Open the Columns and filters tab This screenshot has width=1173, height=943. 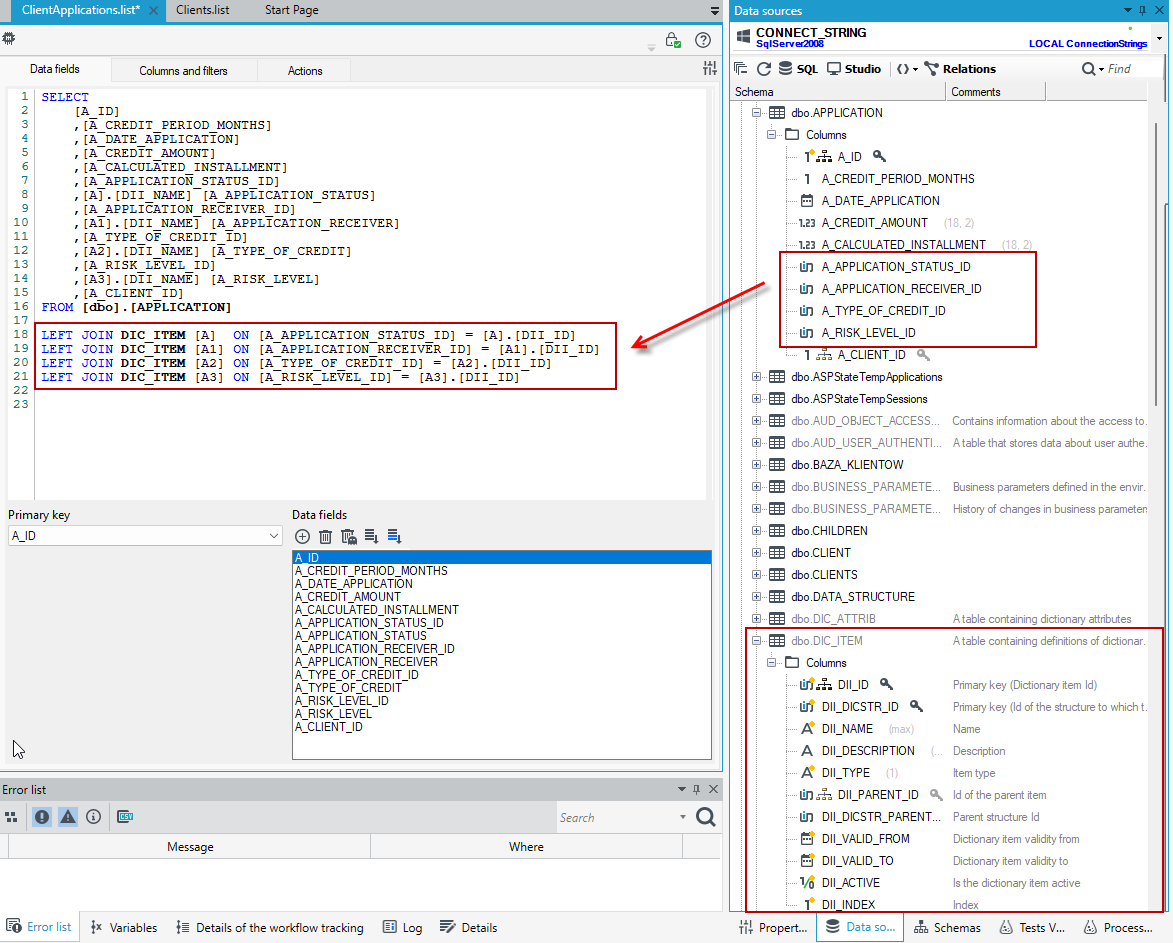(x=183, y=71)
